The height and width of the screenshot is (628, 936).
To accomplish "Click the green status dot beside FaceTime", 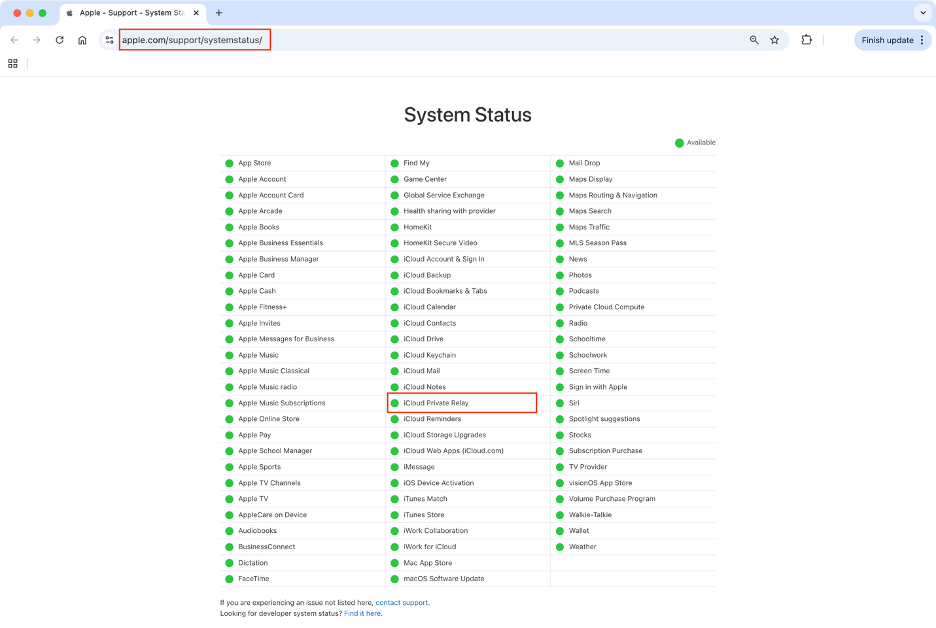I will click(x=230, y=578).
